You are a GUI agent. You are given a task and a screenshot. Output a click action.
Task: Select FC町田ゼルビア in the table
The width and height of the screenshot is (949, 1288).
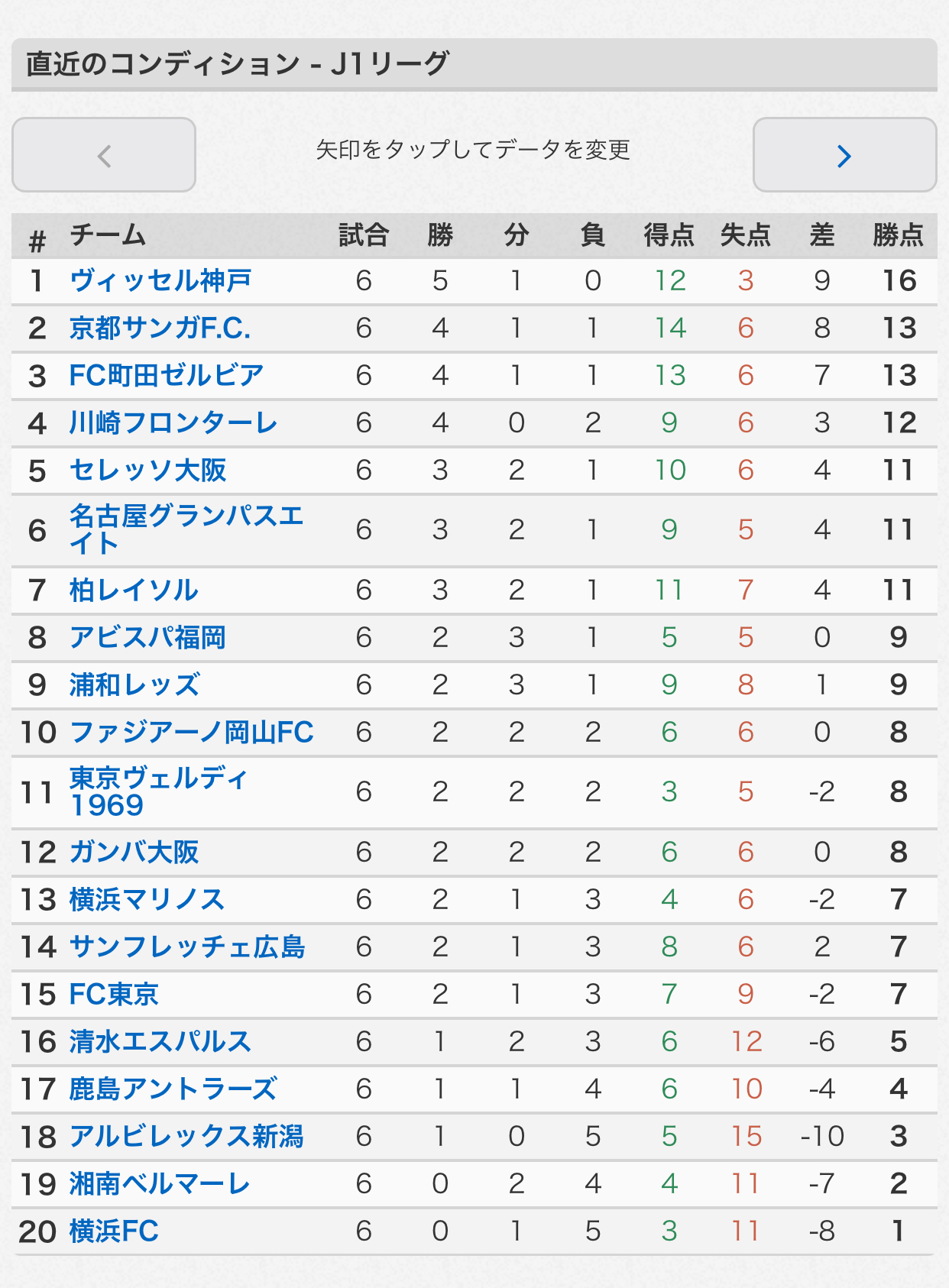pos(167,376)
